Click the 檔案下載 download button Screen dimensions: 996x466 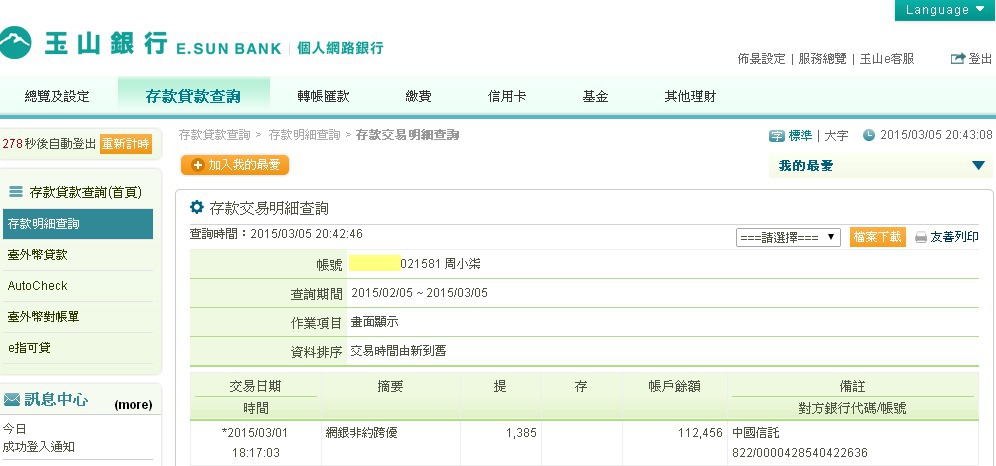tap(877, 237)
